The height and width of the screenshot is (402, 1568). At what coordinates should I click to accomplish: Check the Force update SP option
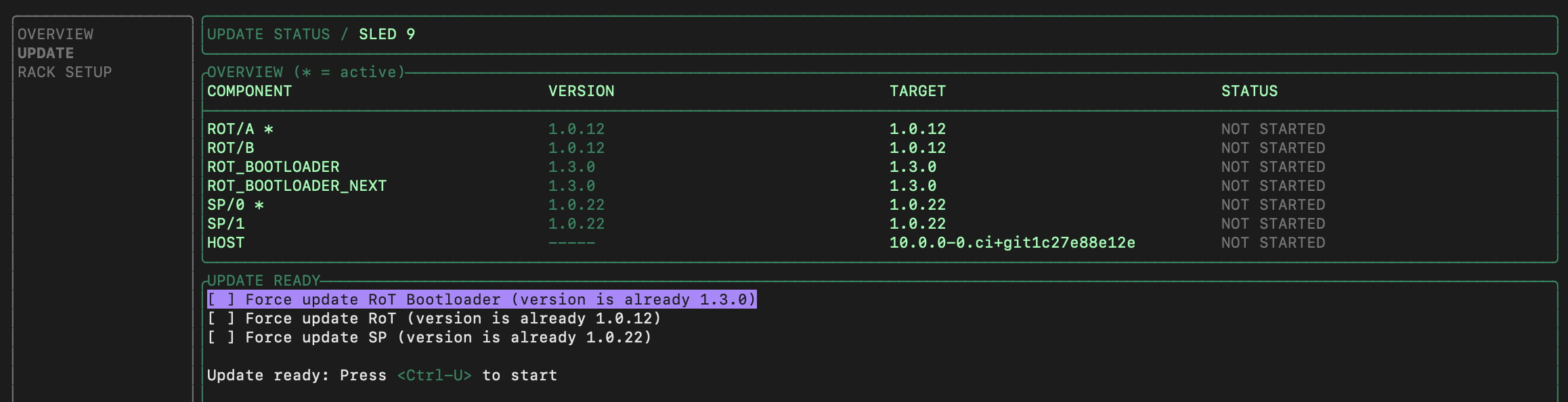point(221,337)
